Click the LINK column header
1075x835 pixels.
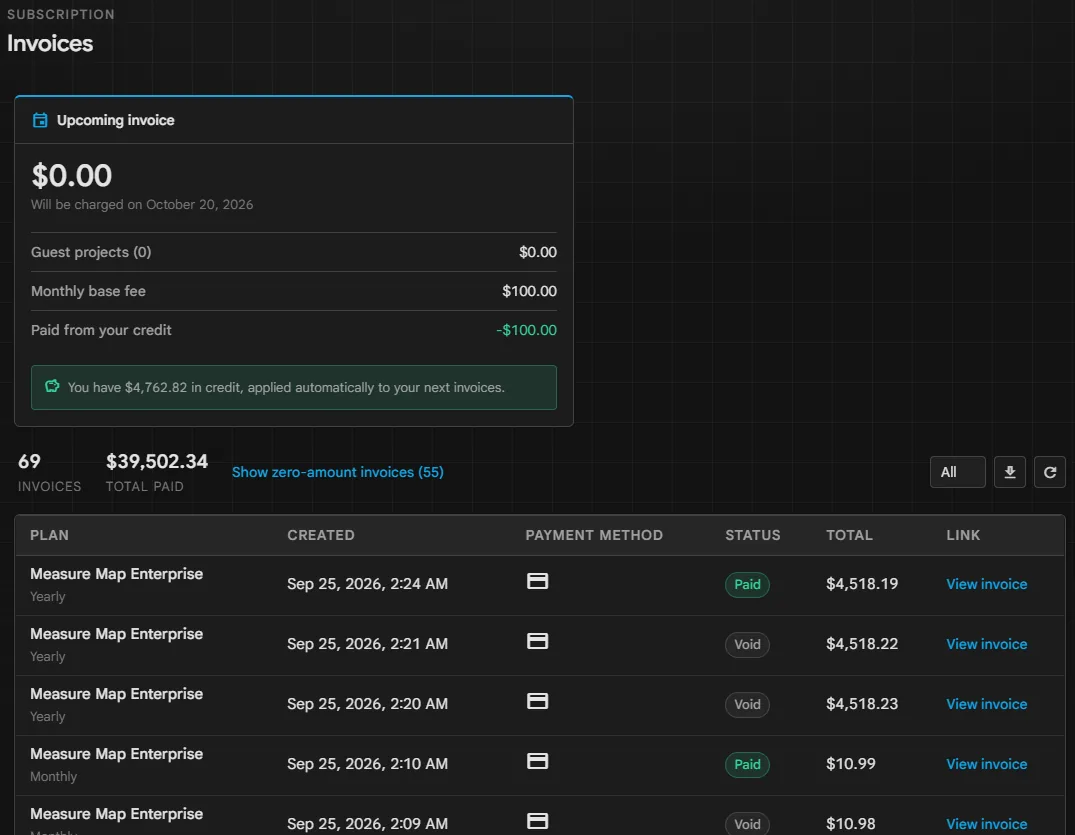click(x=963, y=535)
